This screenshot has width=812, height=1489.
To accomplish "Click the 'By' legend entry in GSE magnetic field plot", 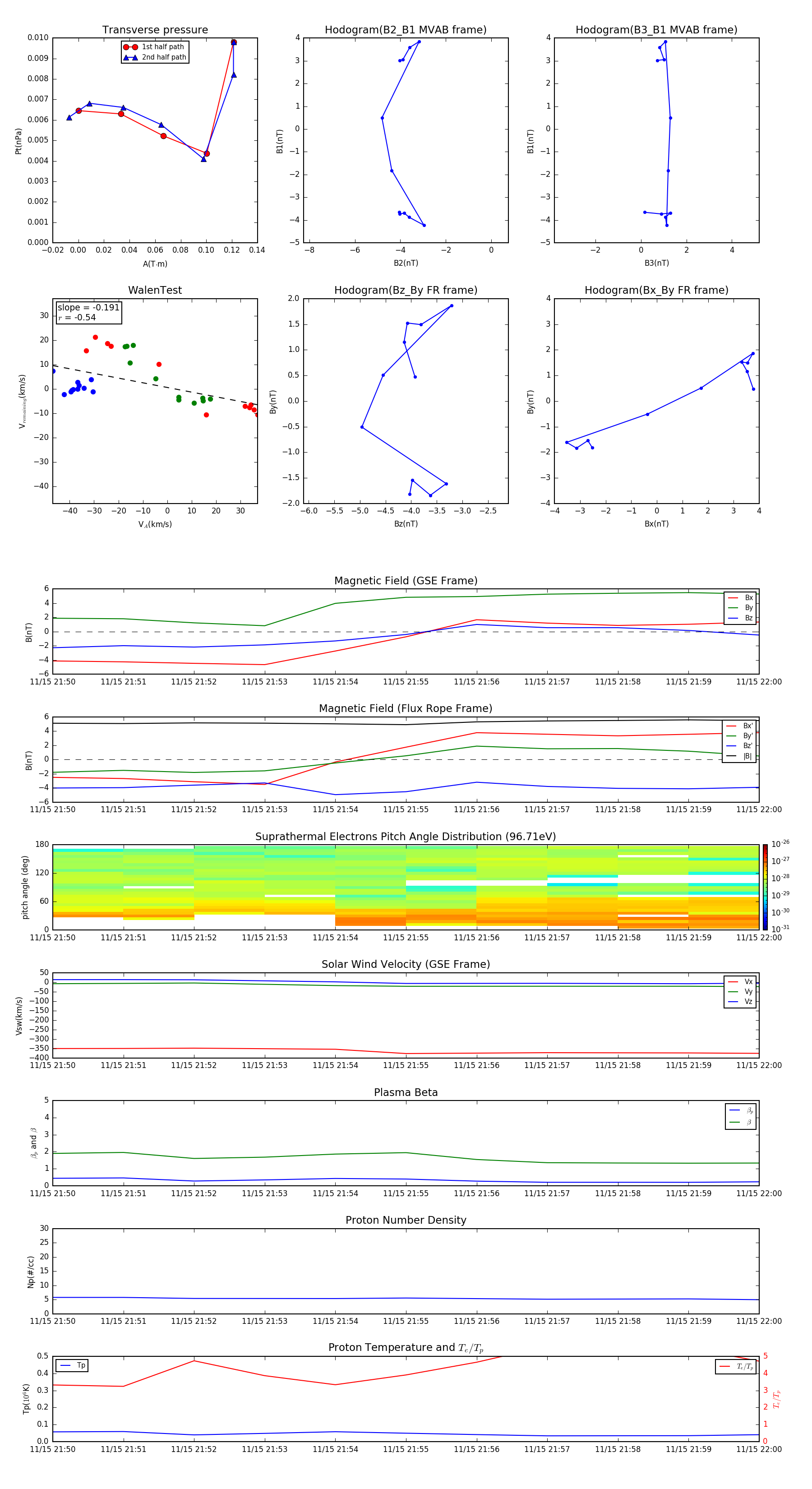I will click(740, 608).
